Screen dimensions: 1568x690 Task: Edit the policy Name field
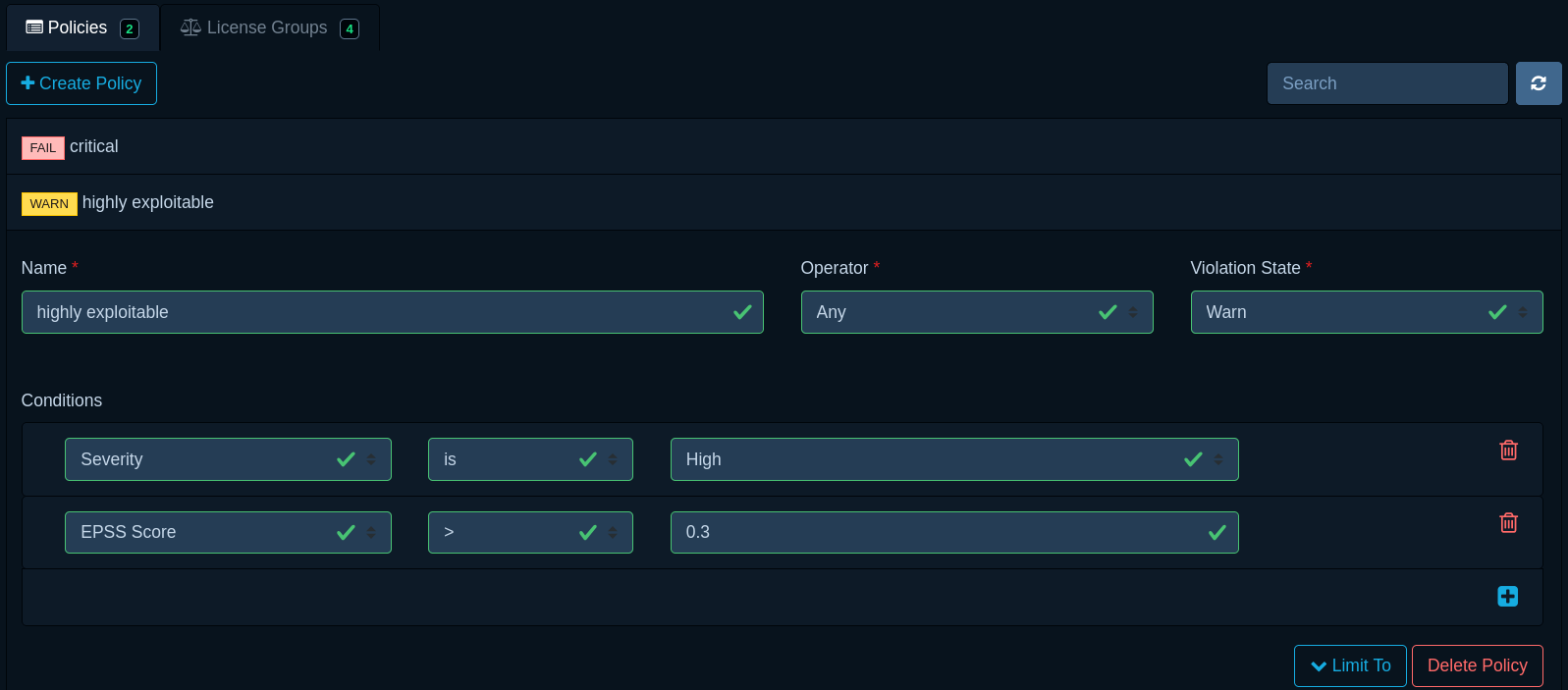(393, 312)
